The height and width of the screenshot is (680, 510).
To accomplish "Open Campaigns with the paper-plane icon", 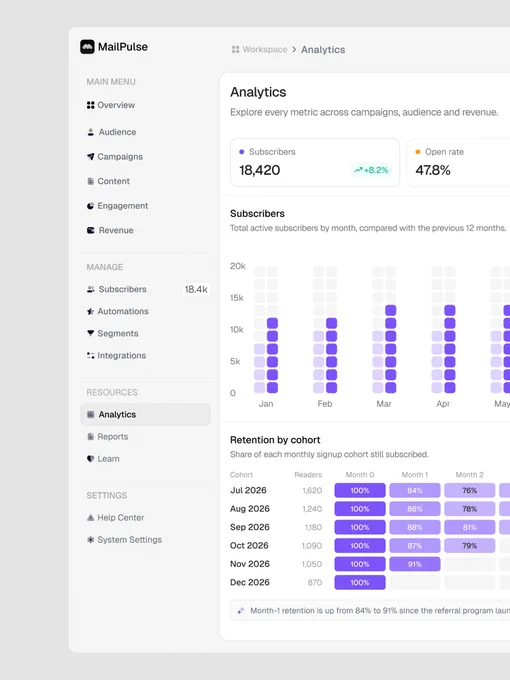I will [x=90, y=157].
